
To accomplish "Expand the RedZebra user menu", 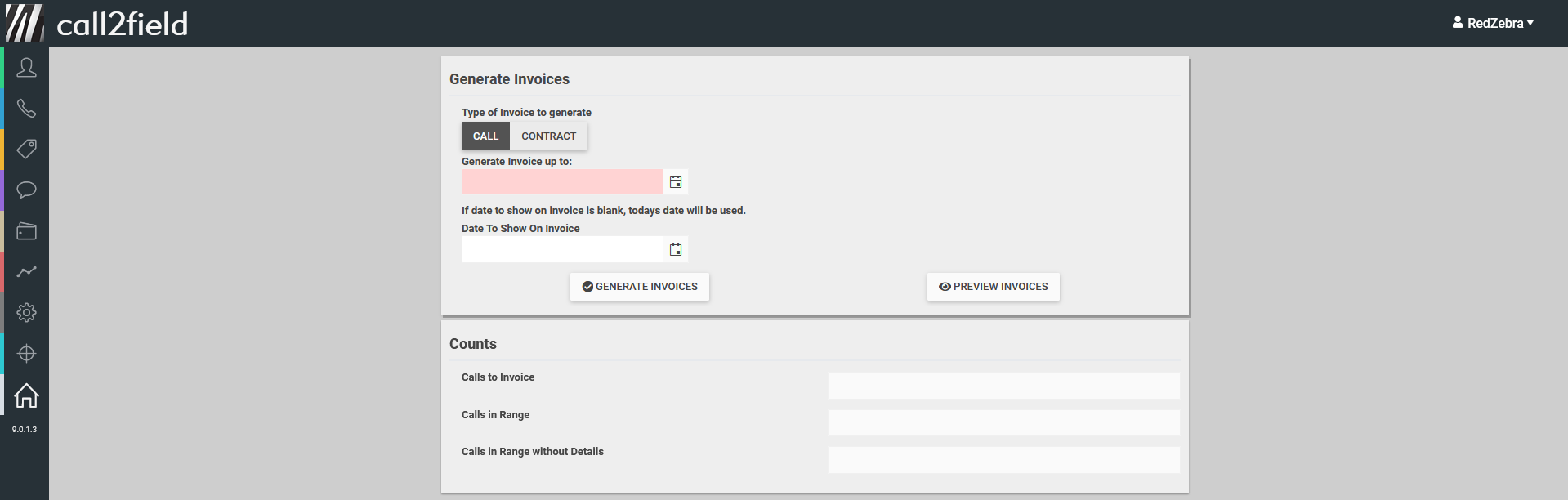I will point(1493,23).
